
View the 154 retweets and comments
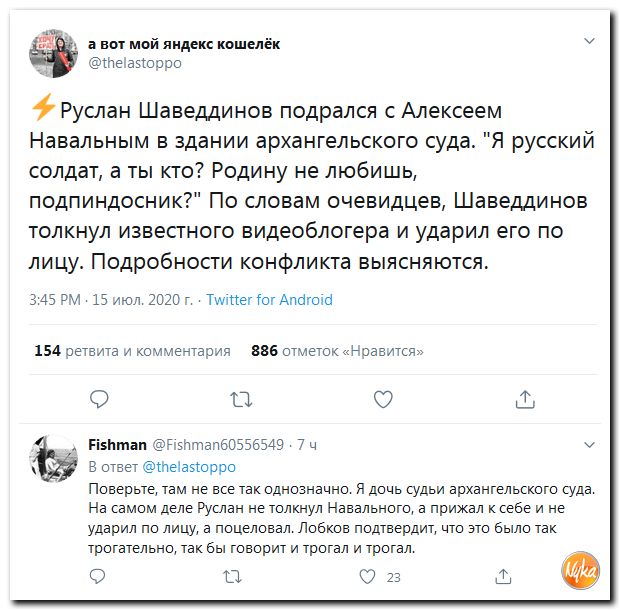pyautogui.click(x=132, y=350)
